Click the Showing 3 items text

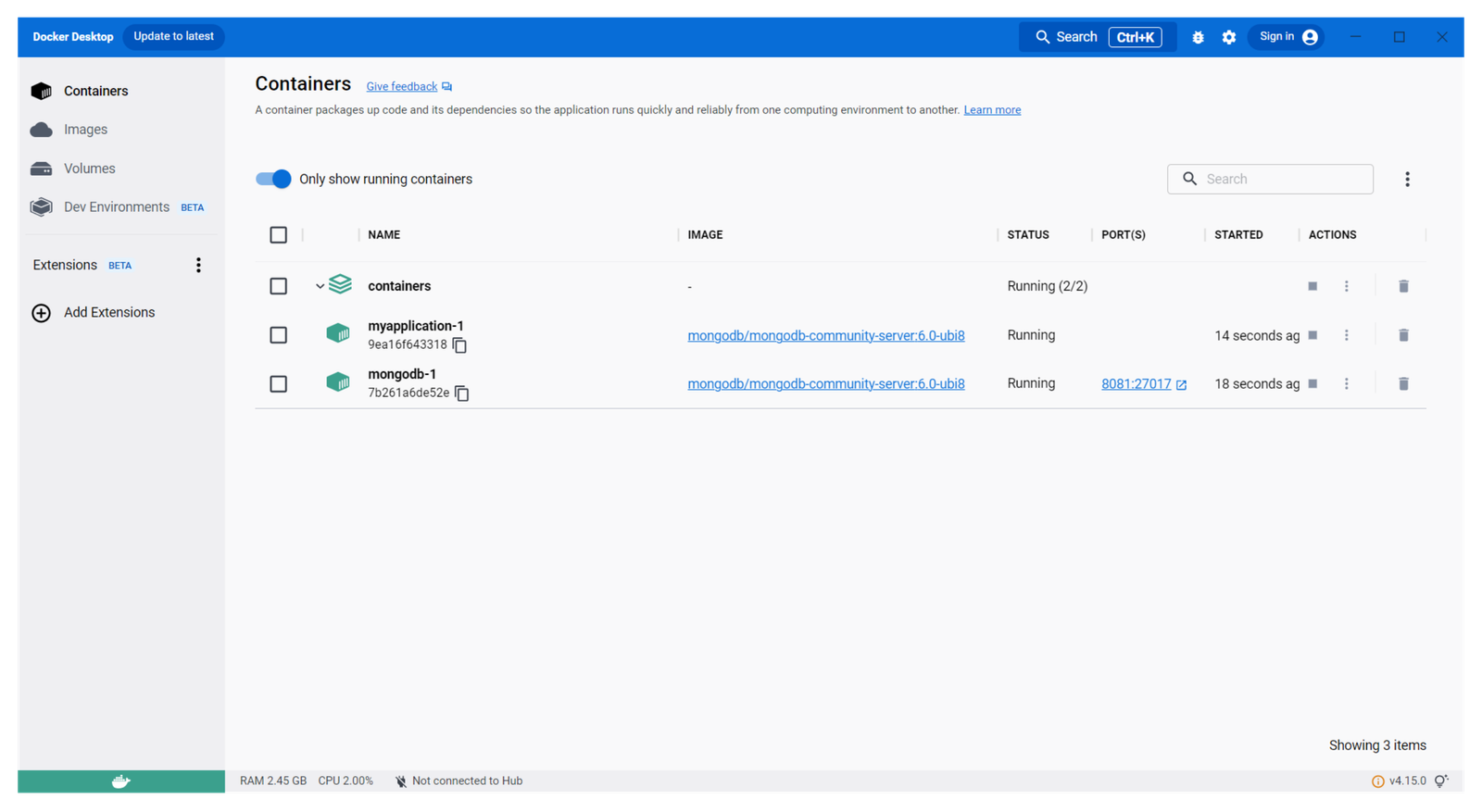point(1377,746)
